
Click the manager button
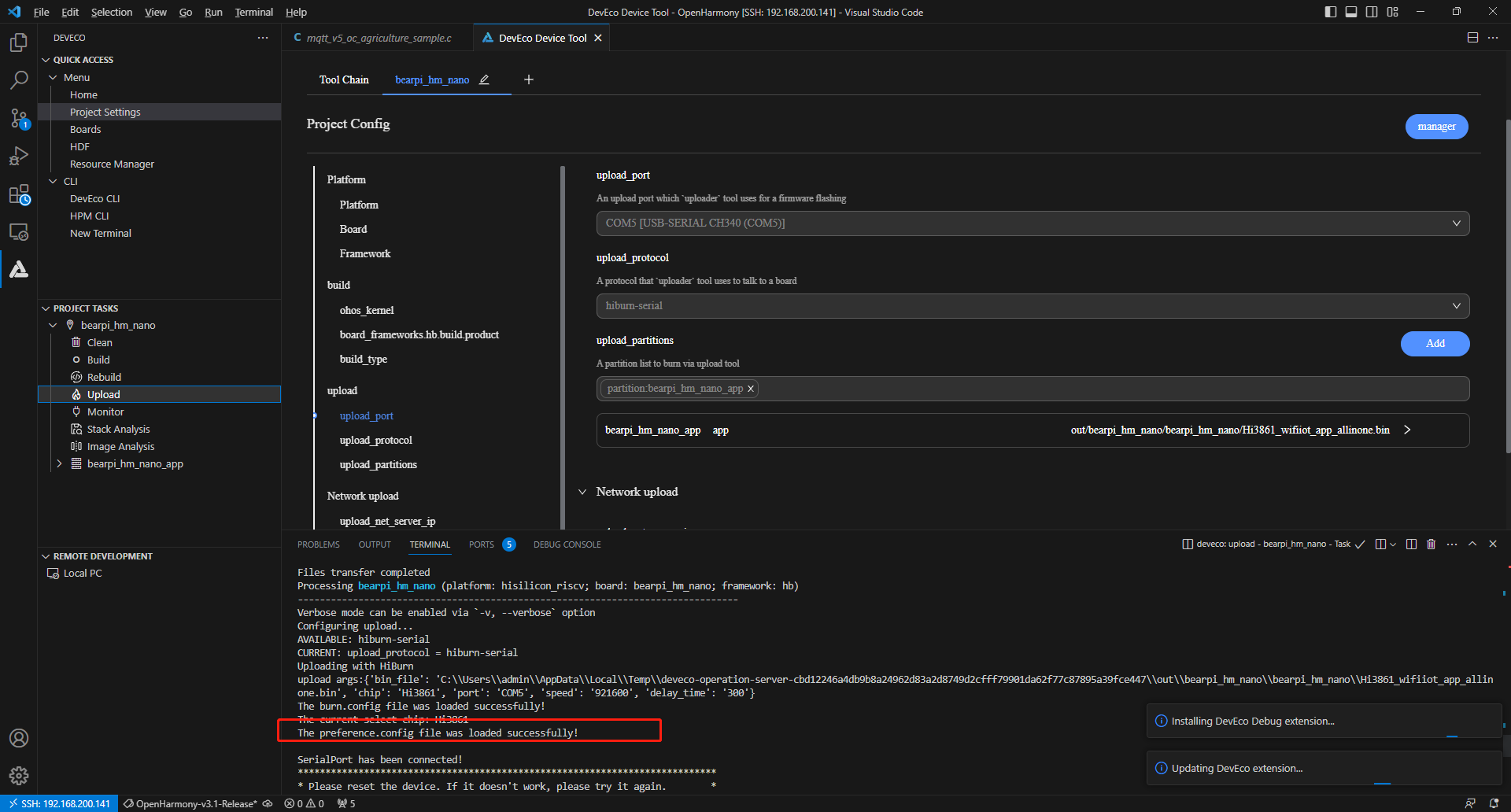(x=1436, y=127)
